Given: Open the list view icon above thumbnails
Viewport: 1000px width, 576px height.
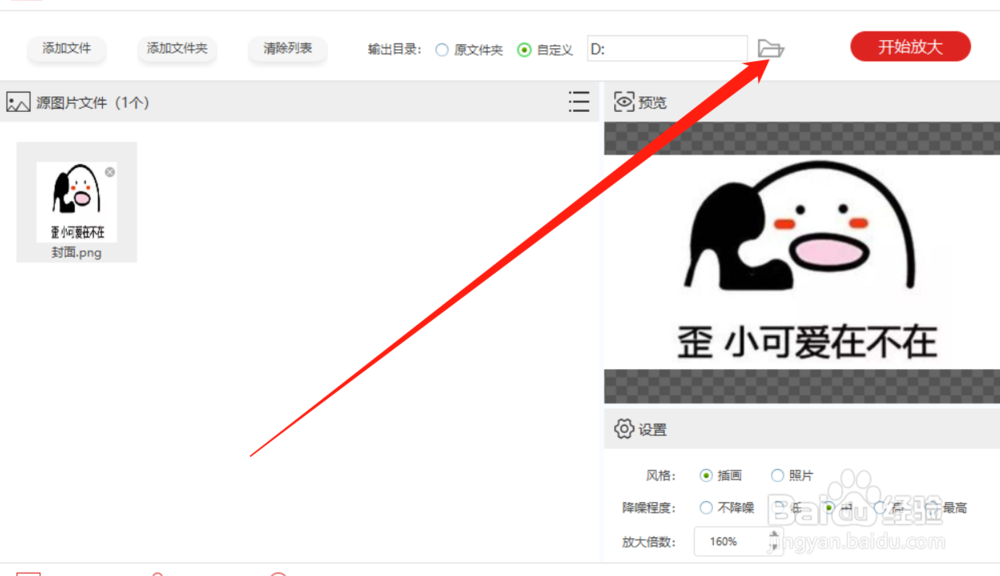Looking at the screenshot, I should pyautogui.click(x=578, y=101).
